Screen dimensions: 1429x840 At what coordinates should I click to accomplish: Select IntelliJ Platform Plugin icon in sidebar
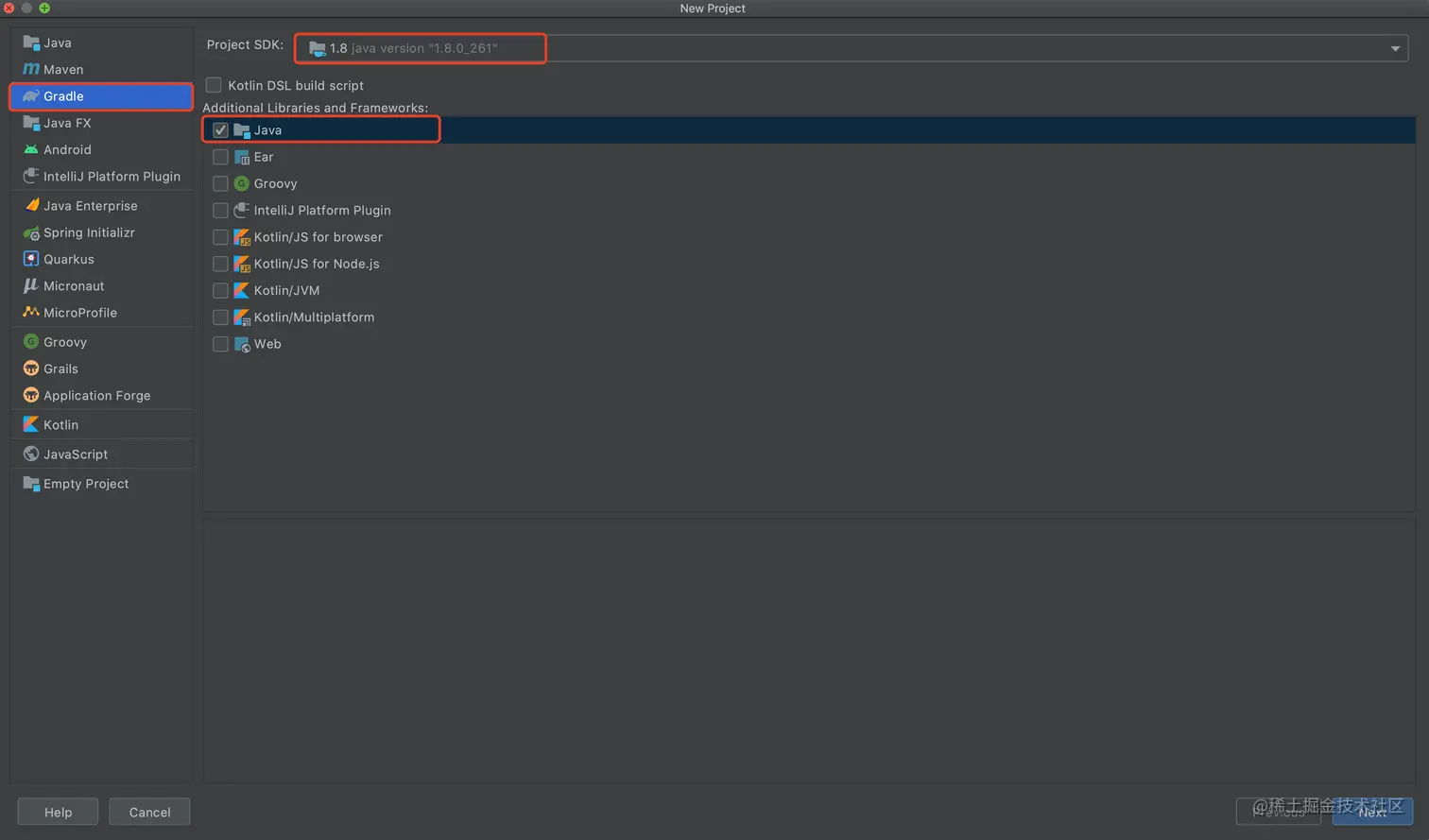point(31,176)
